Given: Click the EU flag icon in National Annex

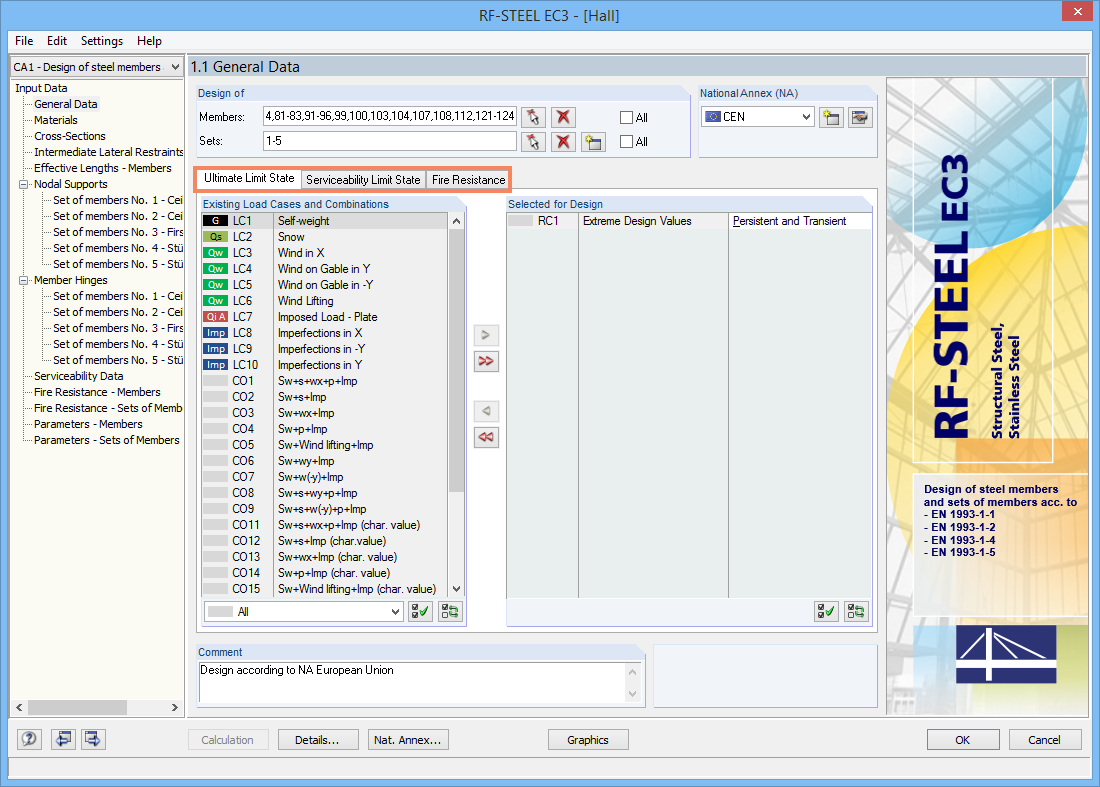Looking at the screenshot, I should pos(713,117).
